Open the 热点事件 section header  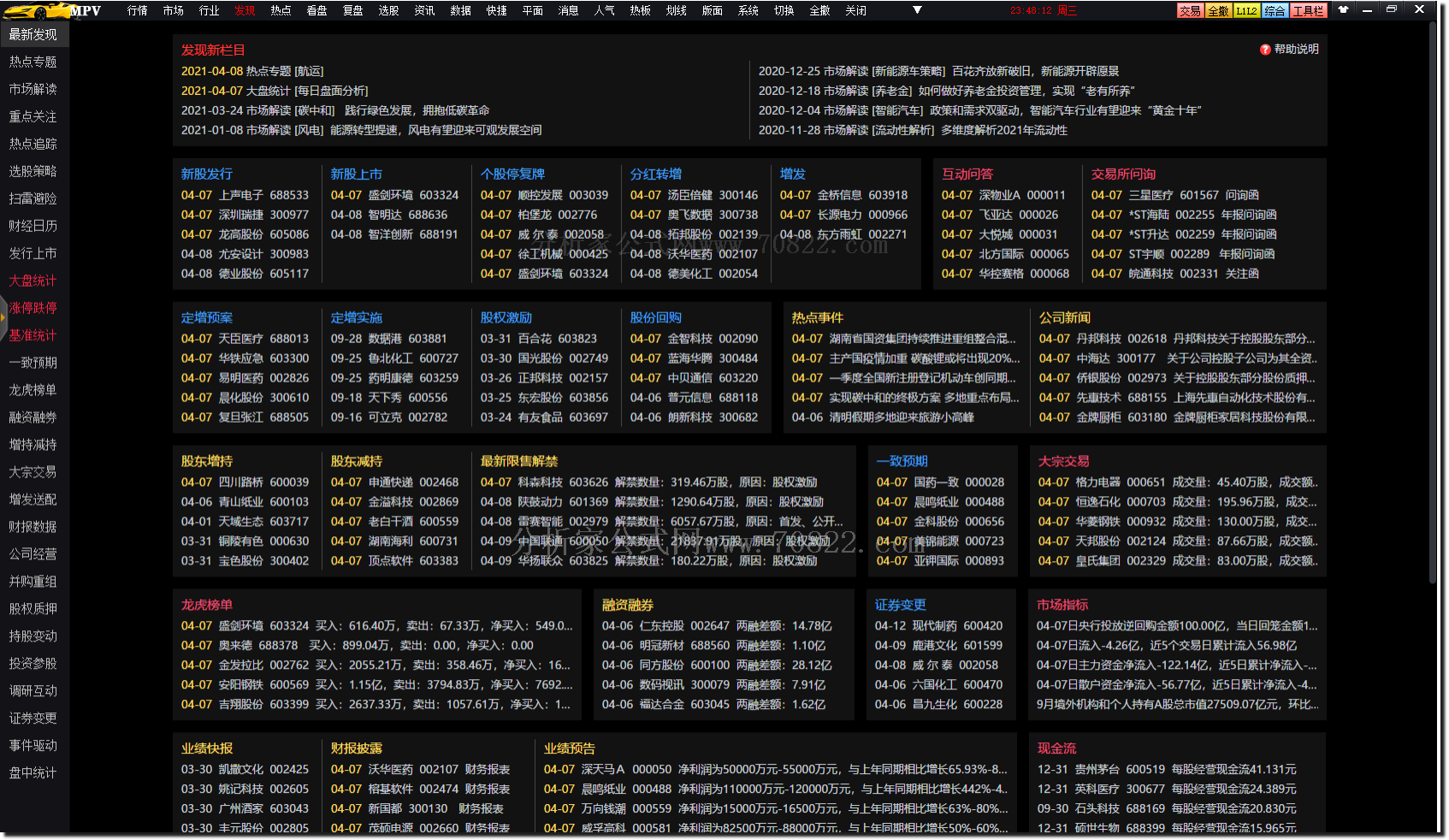[817, 317]
